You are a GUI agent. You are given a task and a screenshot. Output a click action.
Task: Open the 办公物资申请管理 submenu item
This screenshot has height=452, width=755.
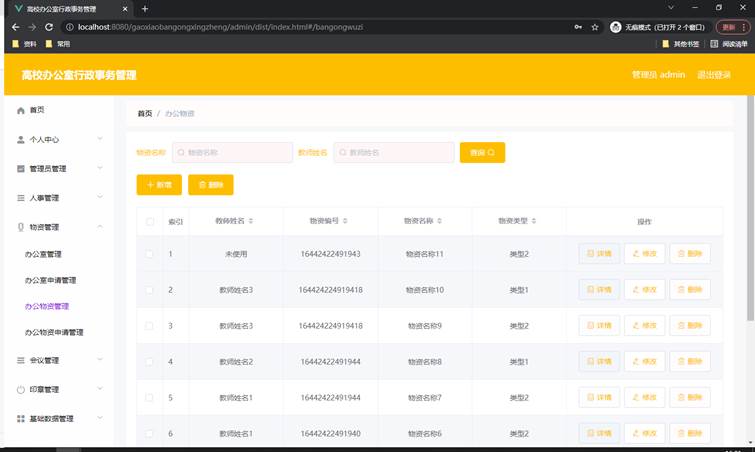click(x=54, y=332)
